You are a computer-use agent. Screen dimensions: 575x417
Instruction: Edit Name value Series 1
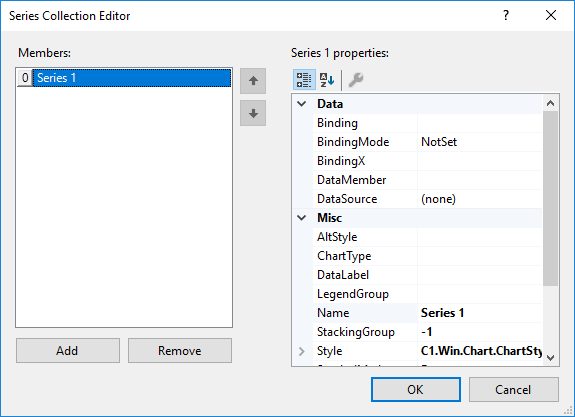coord(480,313)
